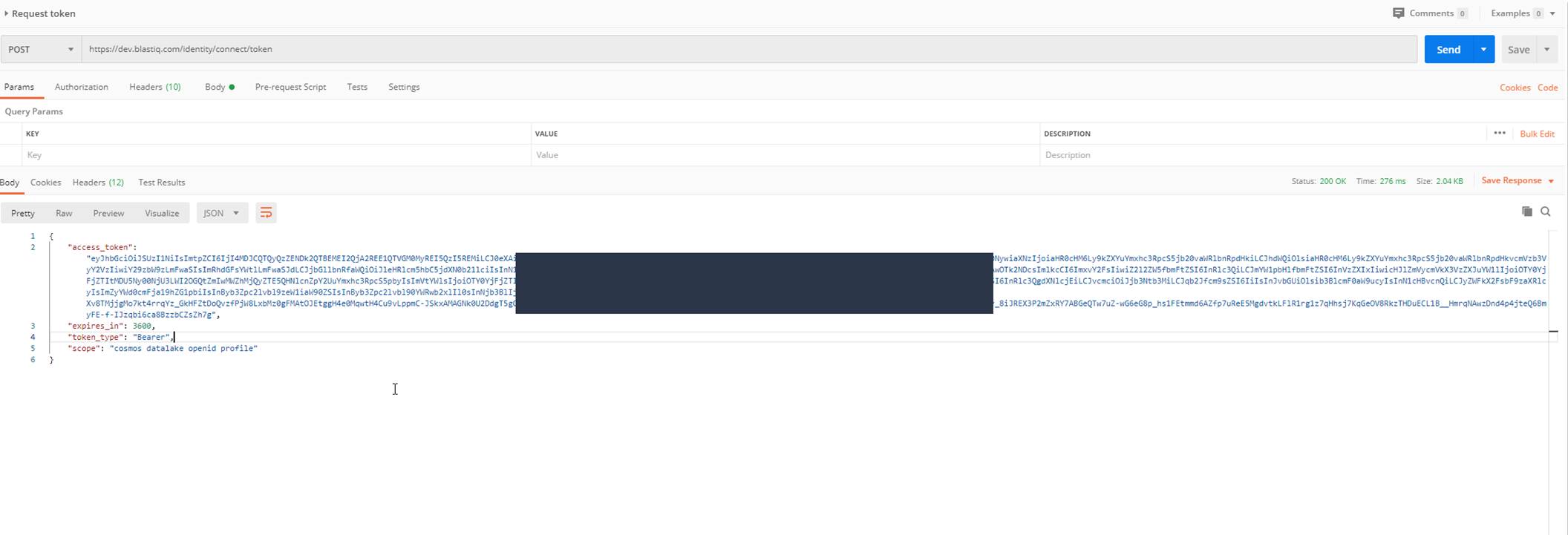Toggle line wrap icon
1568x535 pixels.
point(266,213)
